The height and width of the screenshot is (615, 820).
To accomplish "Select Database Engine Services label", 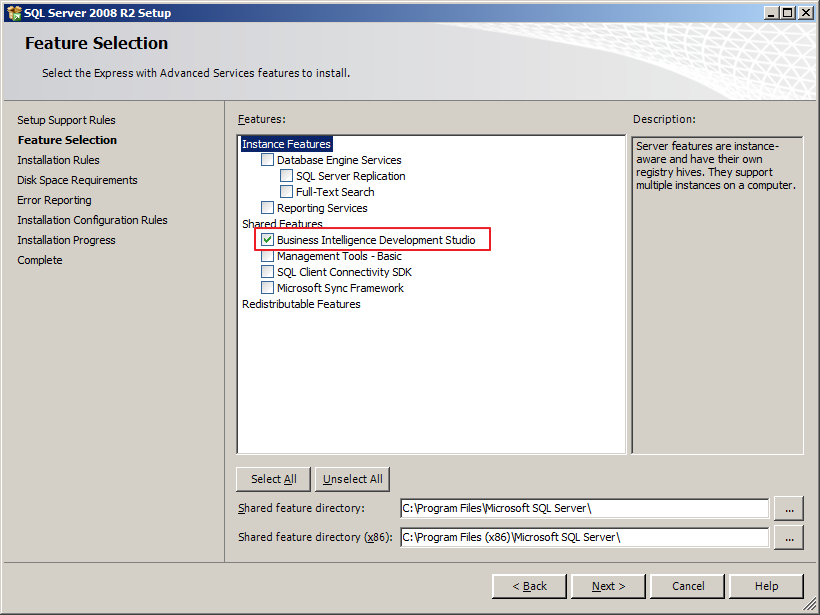I will pos(339,160).
